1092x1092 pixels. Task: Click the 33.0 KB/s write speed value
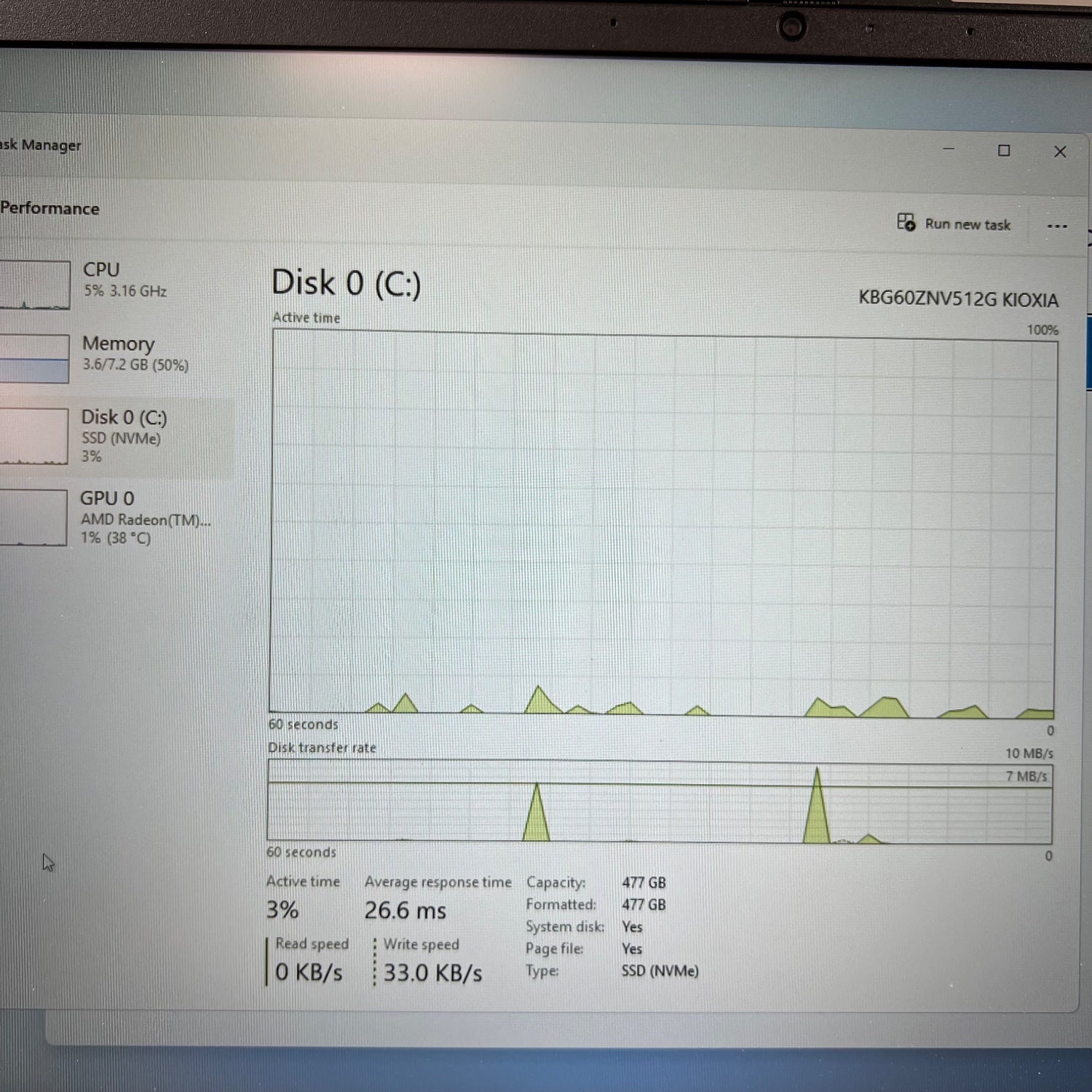433,973
